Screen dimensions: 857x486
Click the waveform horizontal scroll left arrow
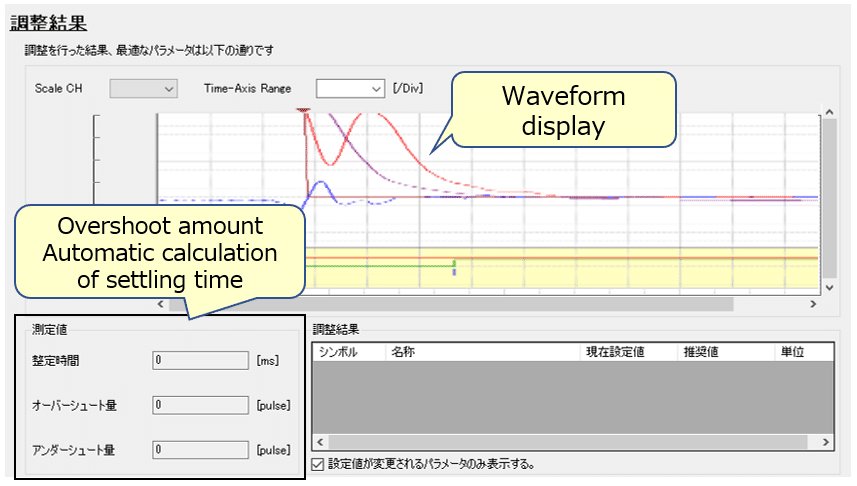pos(161,304)
